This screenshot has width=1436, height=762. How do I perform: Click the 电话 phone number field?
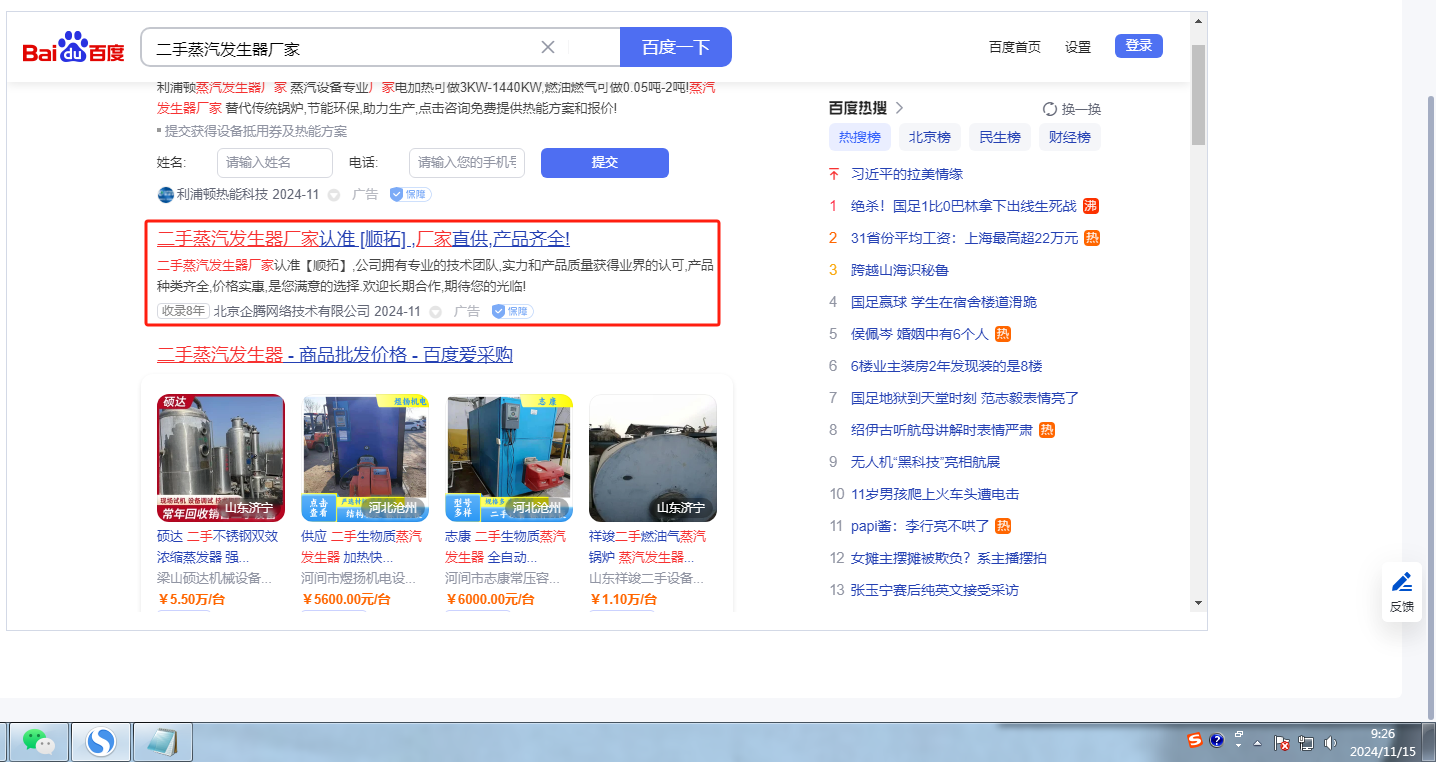pyautogui.click(x=467, y=163)
